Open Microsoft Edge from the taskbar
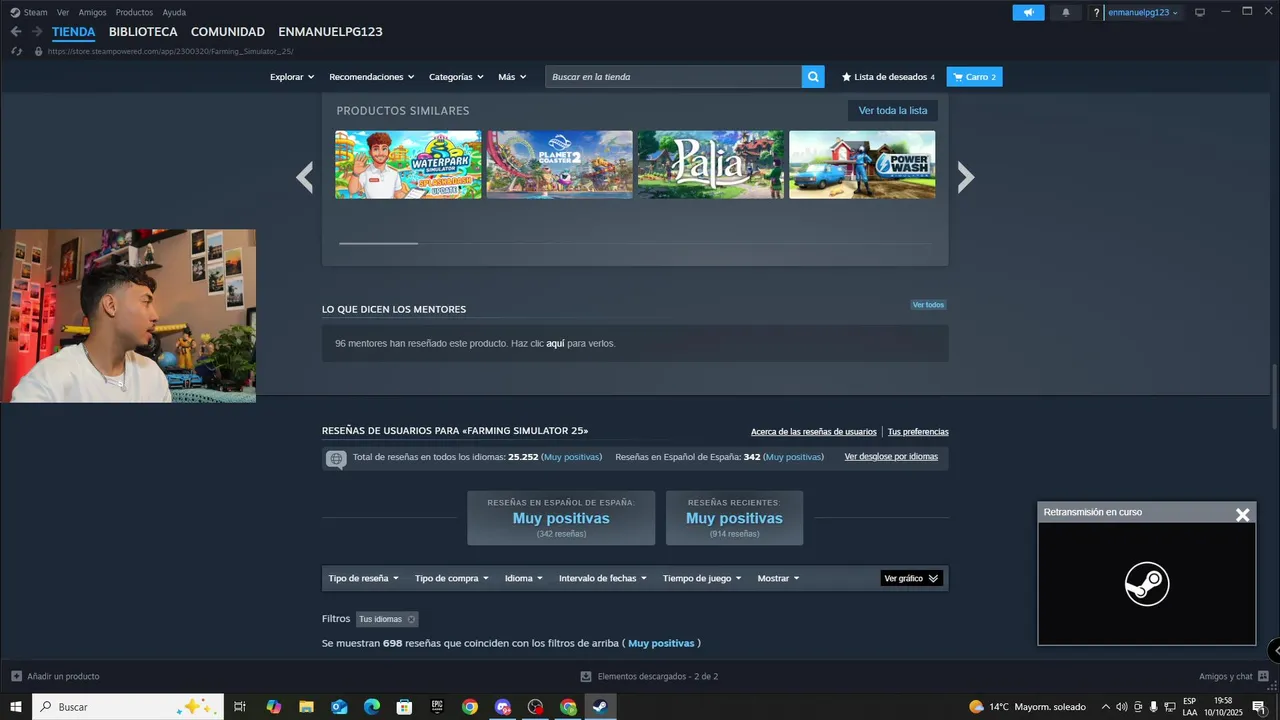 coord(371,707)
